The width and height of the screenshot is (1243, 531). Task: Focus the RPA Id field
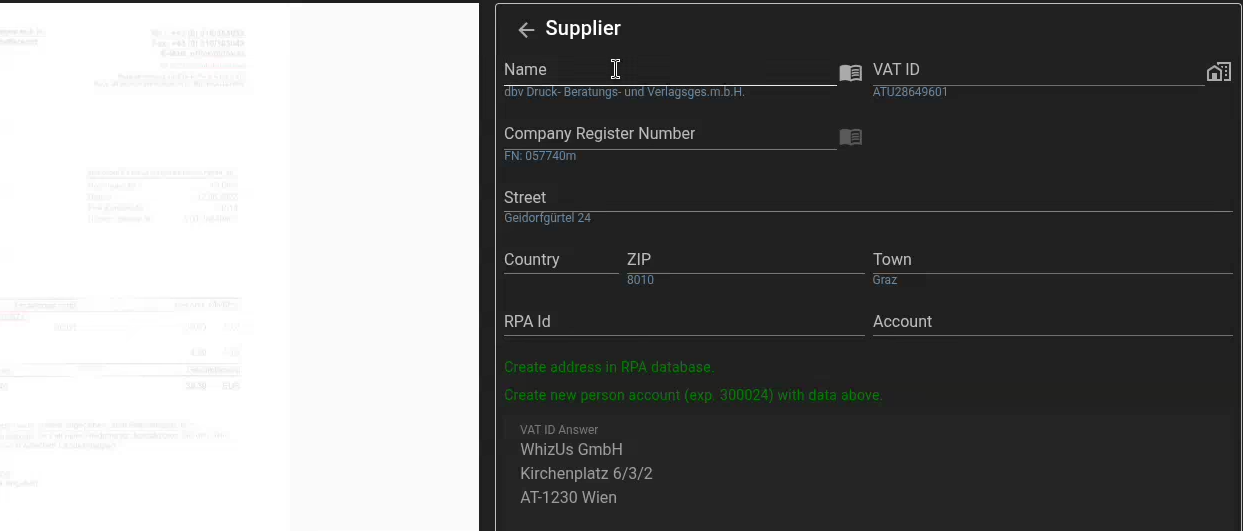(x=683, y=322)
